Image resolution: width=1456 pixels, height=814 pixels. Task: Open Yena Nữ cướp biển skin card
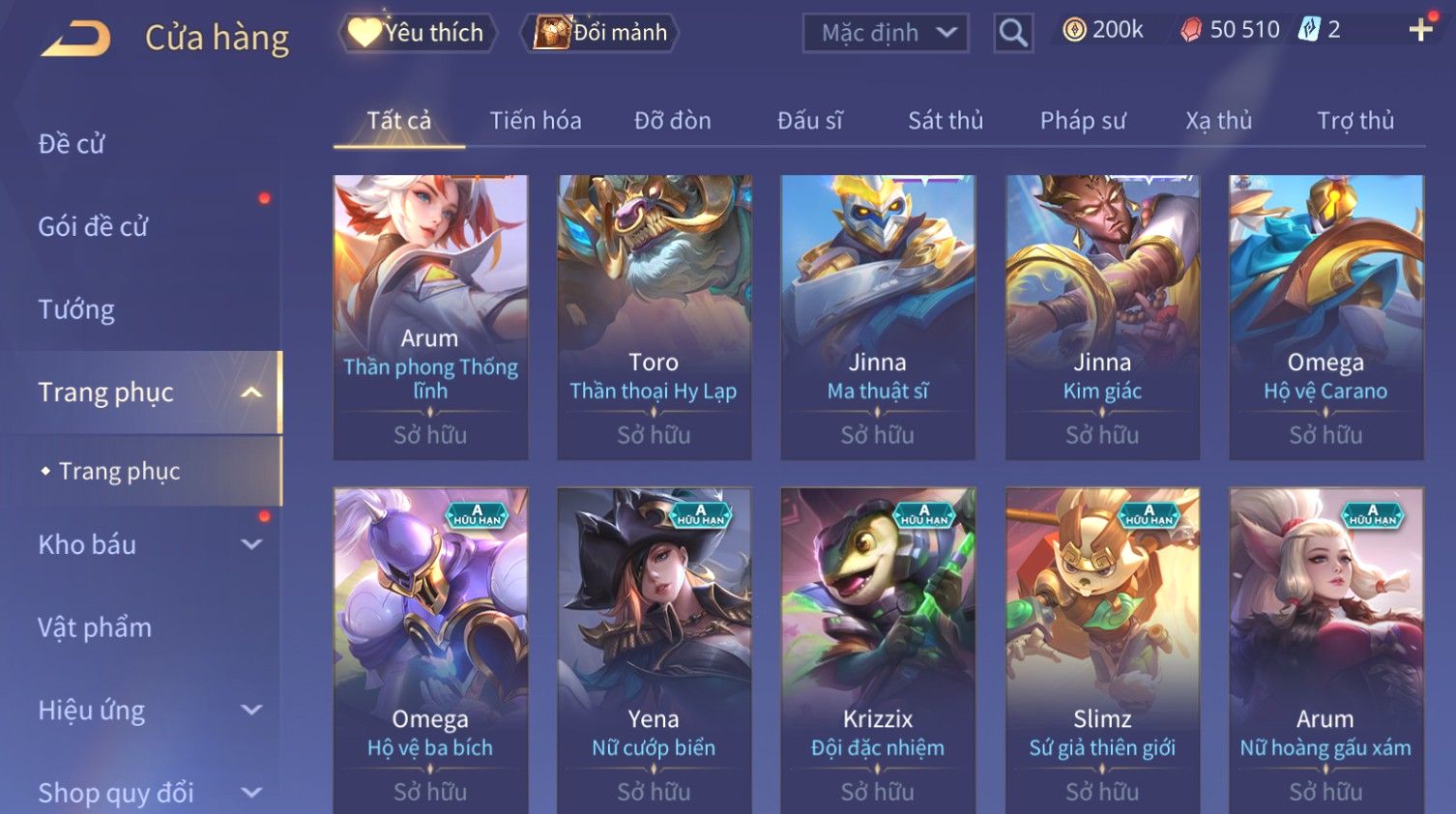point(654,651)
